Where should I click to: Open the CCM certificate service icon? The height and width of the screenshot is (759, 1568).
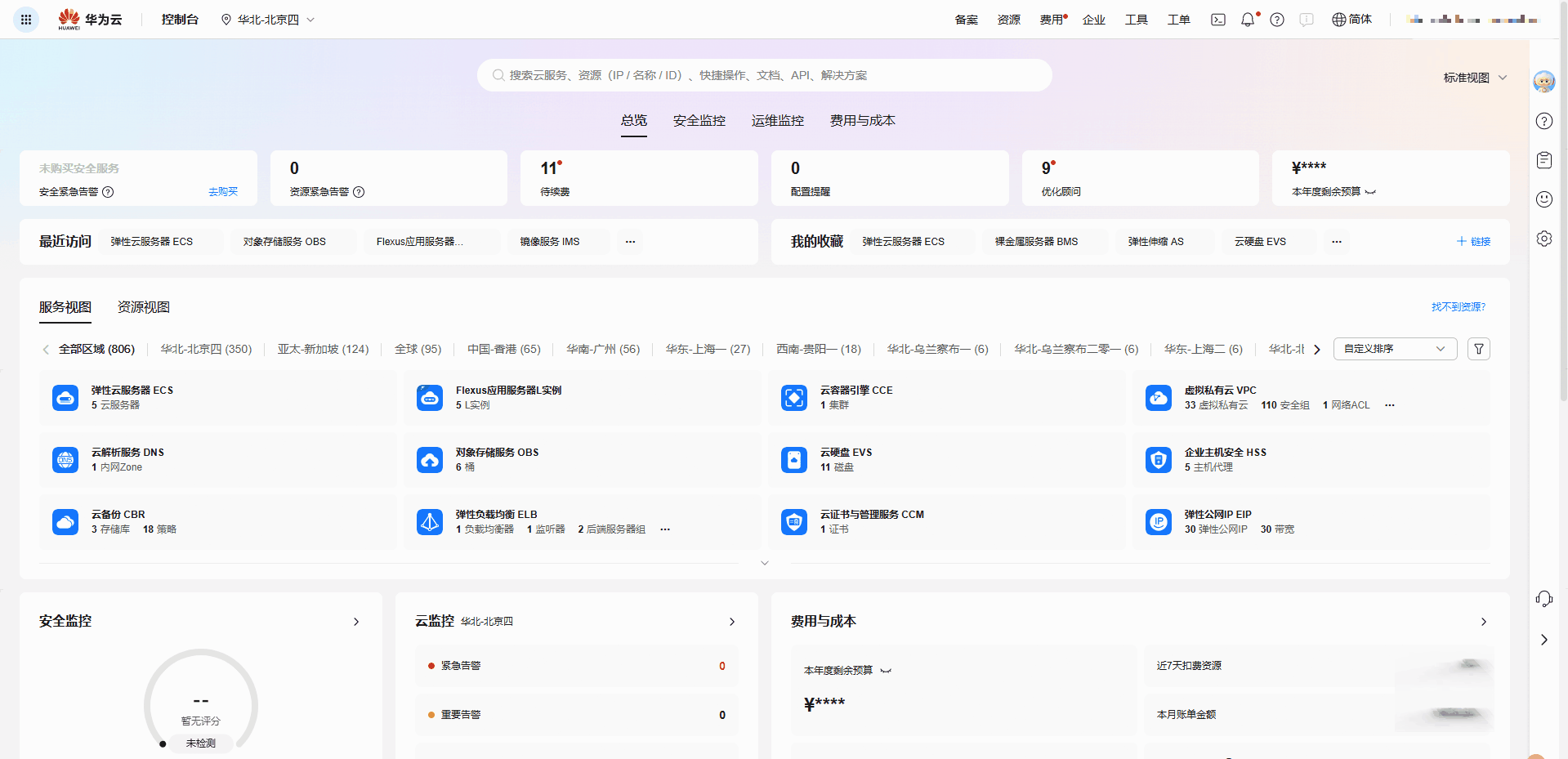[794, 522]
